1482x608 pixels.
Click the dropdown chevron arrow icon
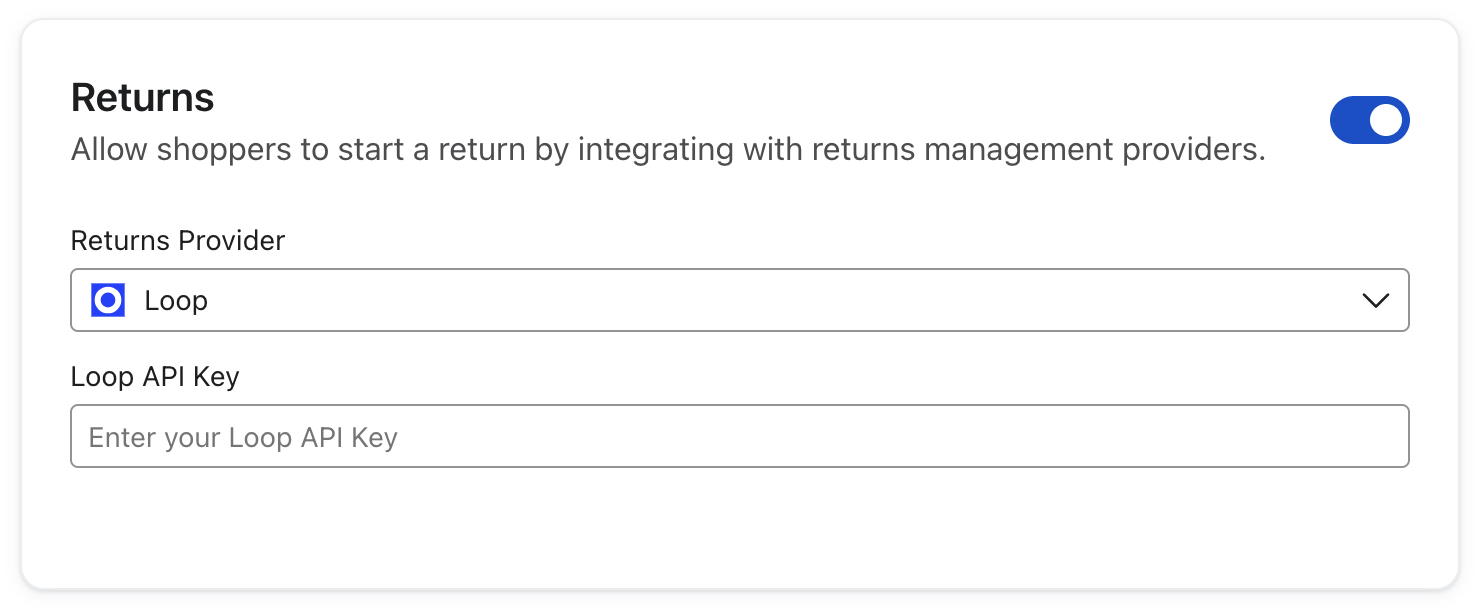click(1376, 300)
